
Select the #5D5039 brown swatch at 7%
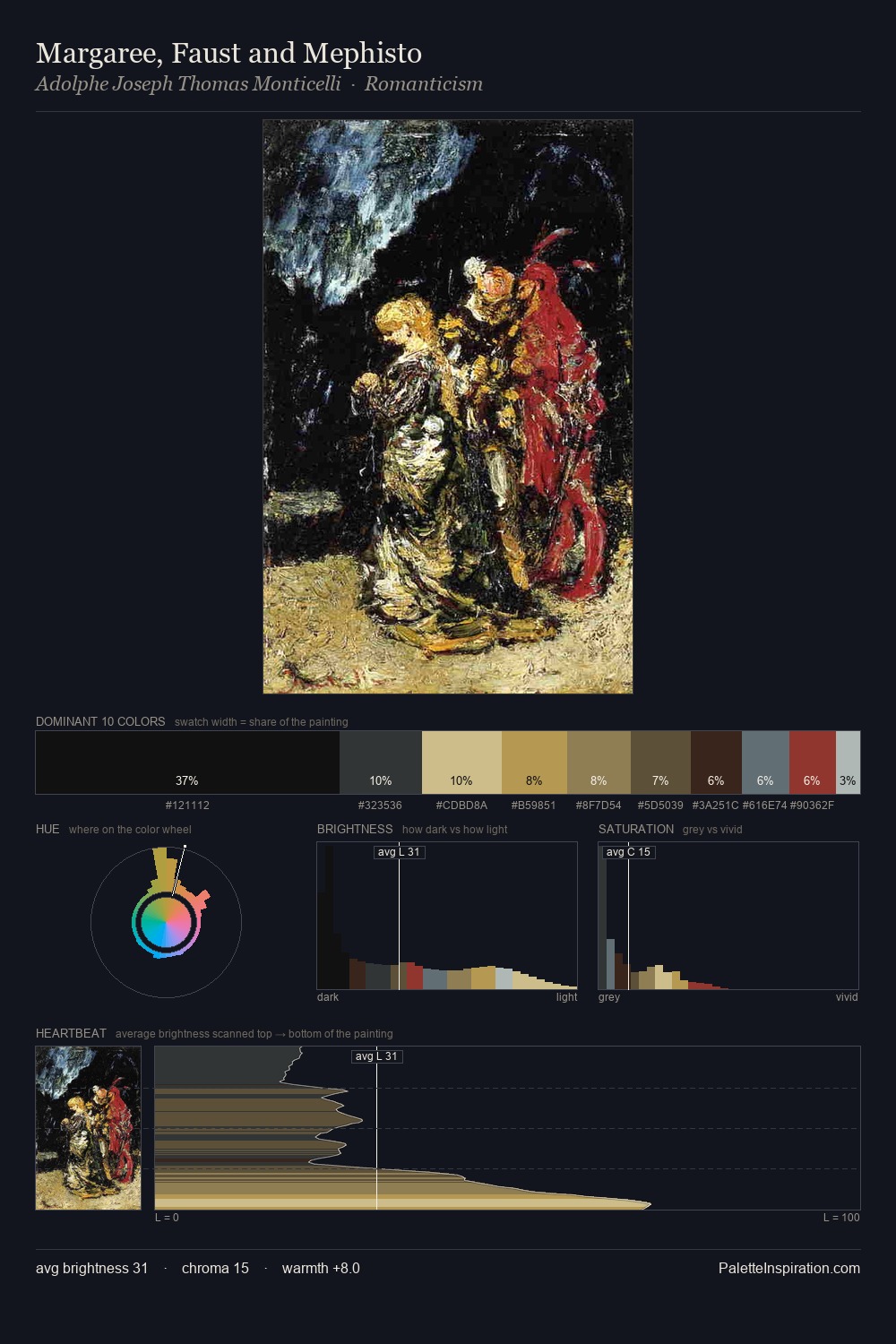click(x=660, y=762)
